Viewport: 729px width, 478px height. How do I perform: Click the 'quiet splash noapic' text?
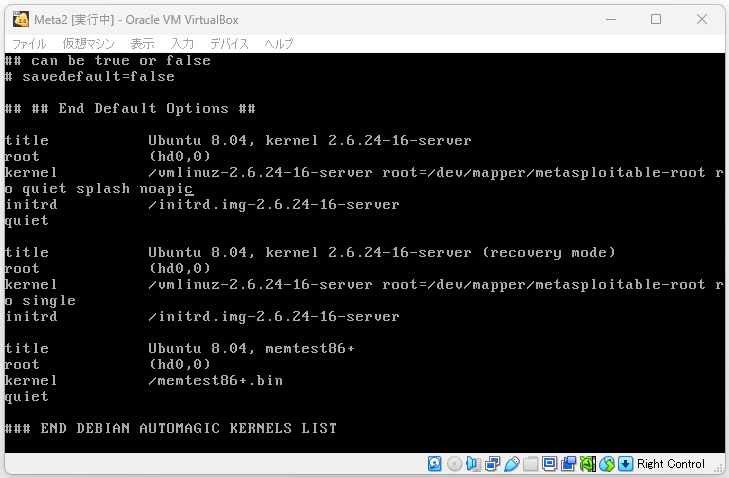(107, 189)
